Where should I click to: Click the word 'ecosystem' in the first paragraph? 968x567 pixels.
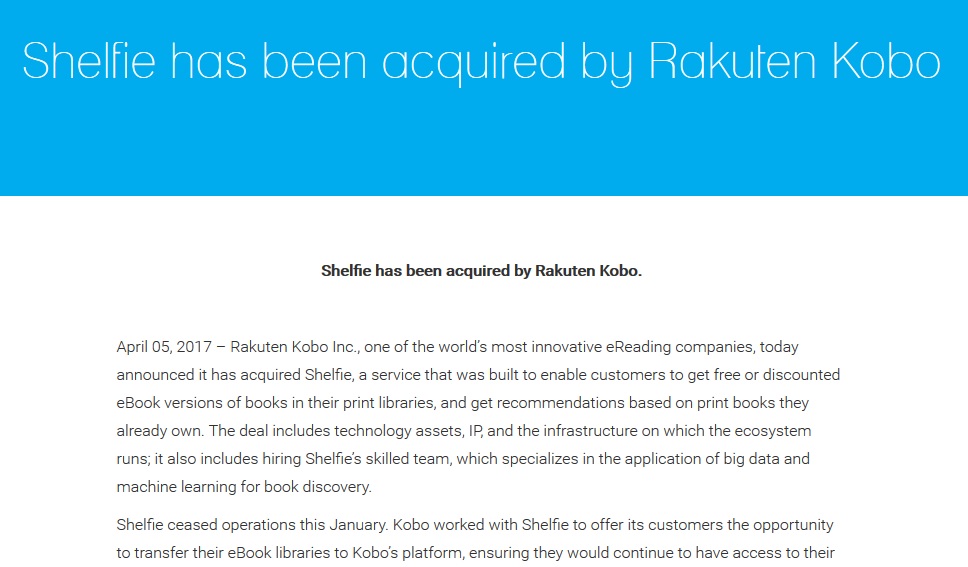pyautogui.click(x=773, y=430)
